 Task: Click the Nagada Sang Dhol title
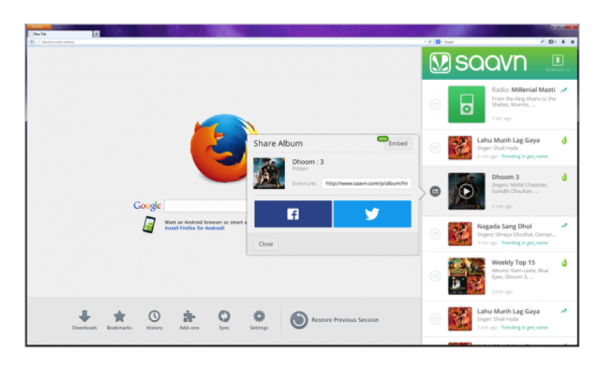tap(504, 226)
